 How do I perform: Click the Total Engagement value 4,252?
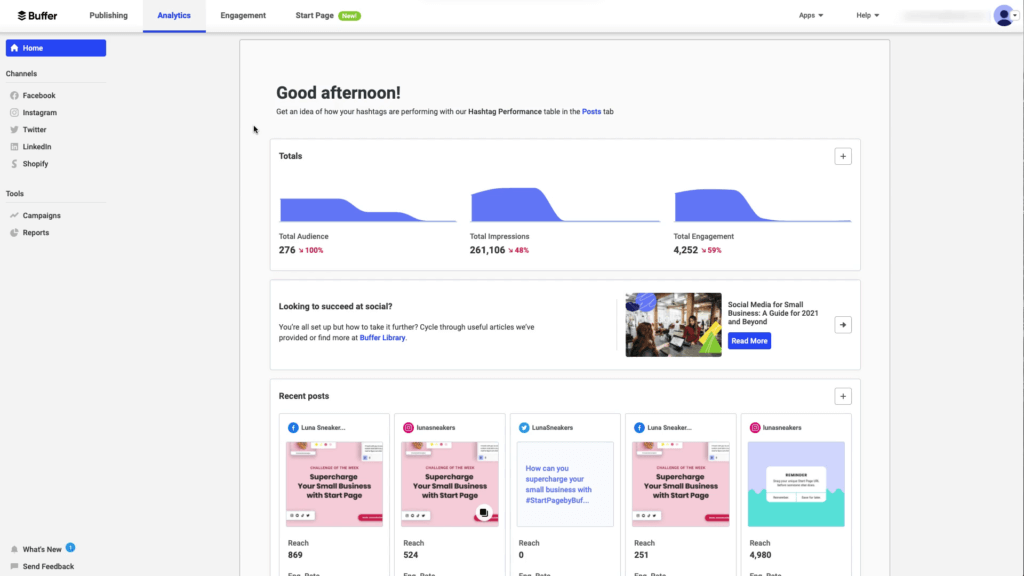tap(686, 250)
